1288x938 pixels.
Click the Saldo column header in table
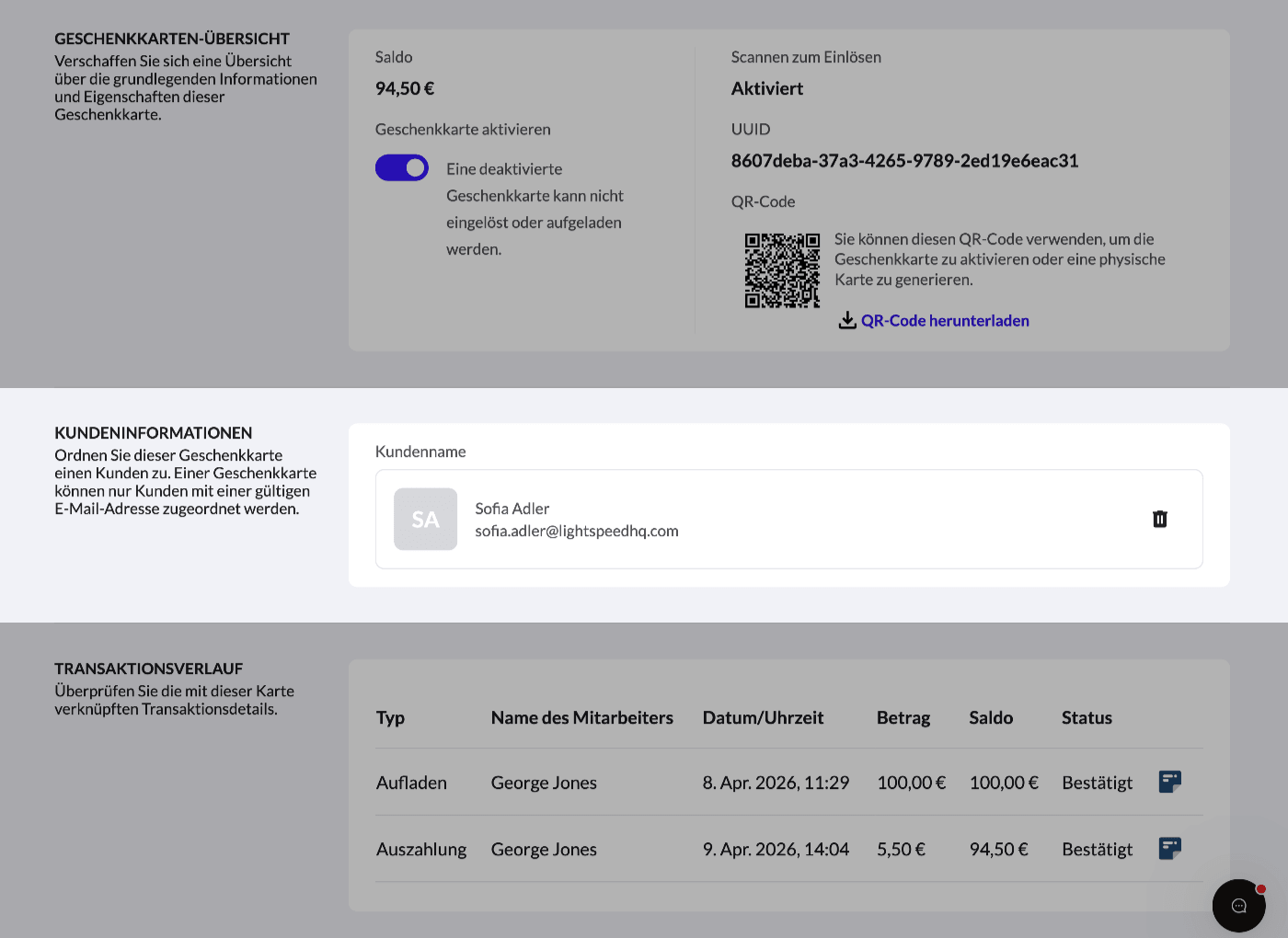pyautogui.click(x=991, y=718)
